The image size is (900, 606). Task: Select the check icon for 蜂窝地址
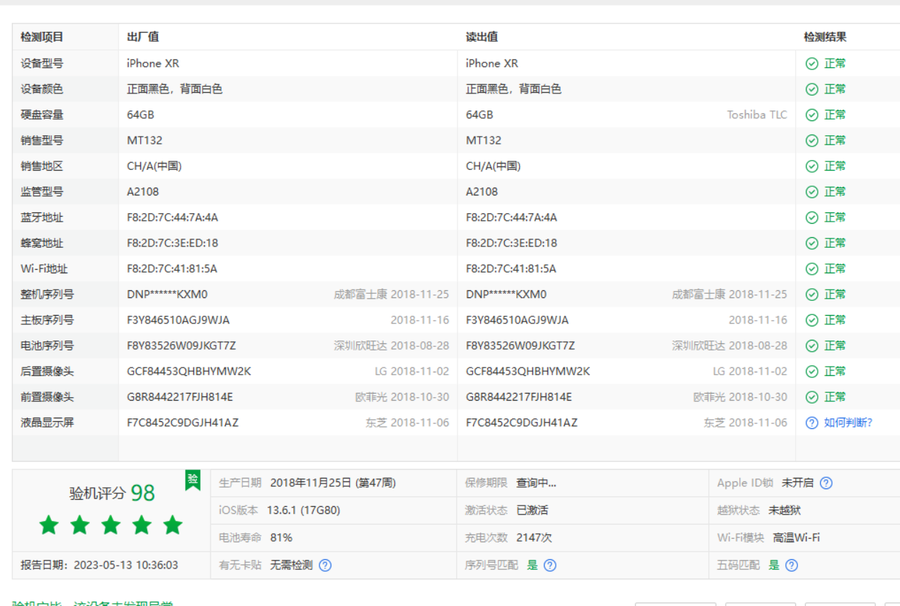click(x=812, y=243)
